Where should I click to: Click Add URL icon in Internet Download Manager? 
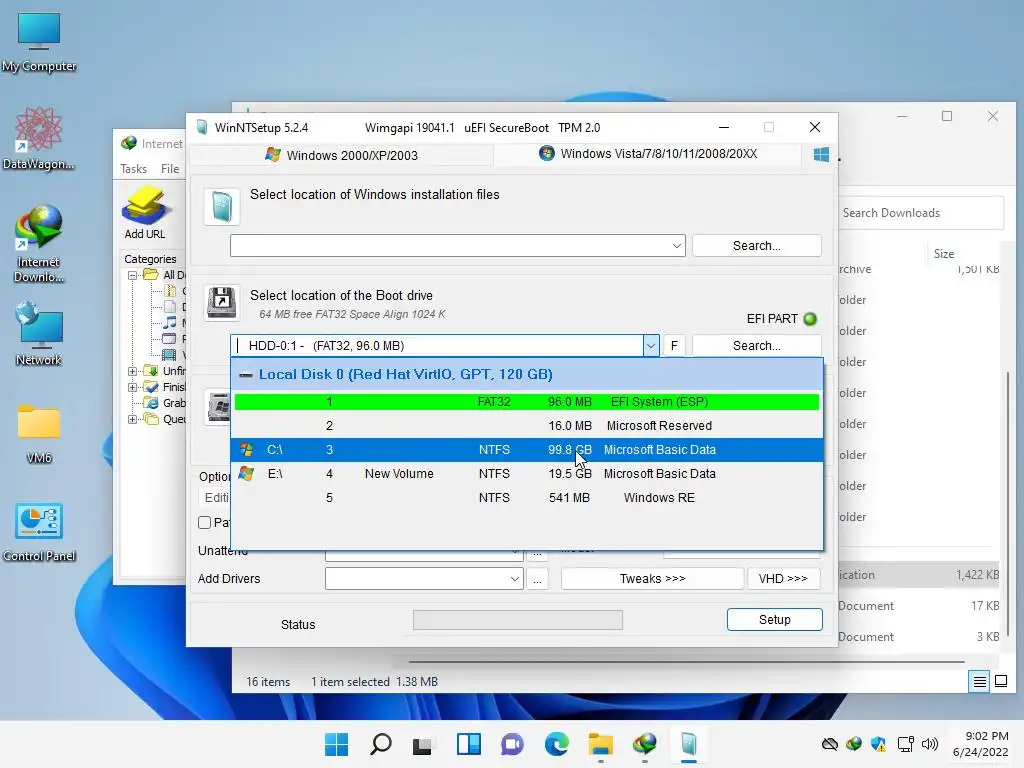coord(145,212)
